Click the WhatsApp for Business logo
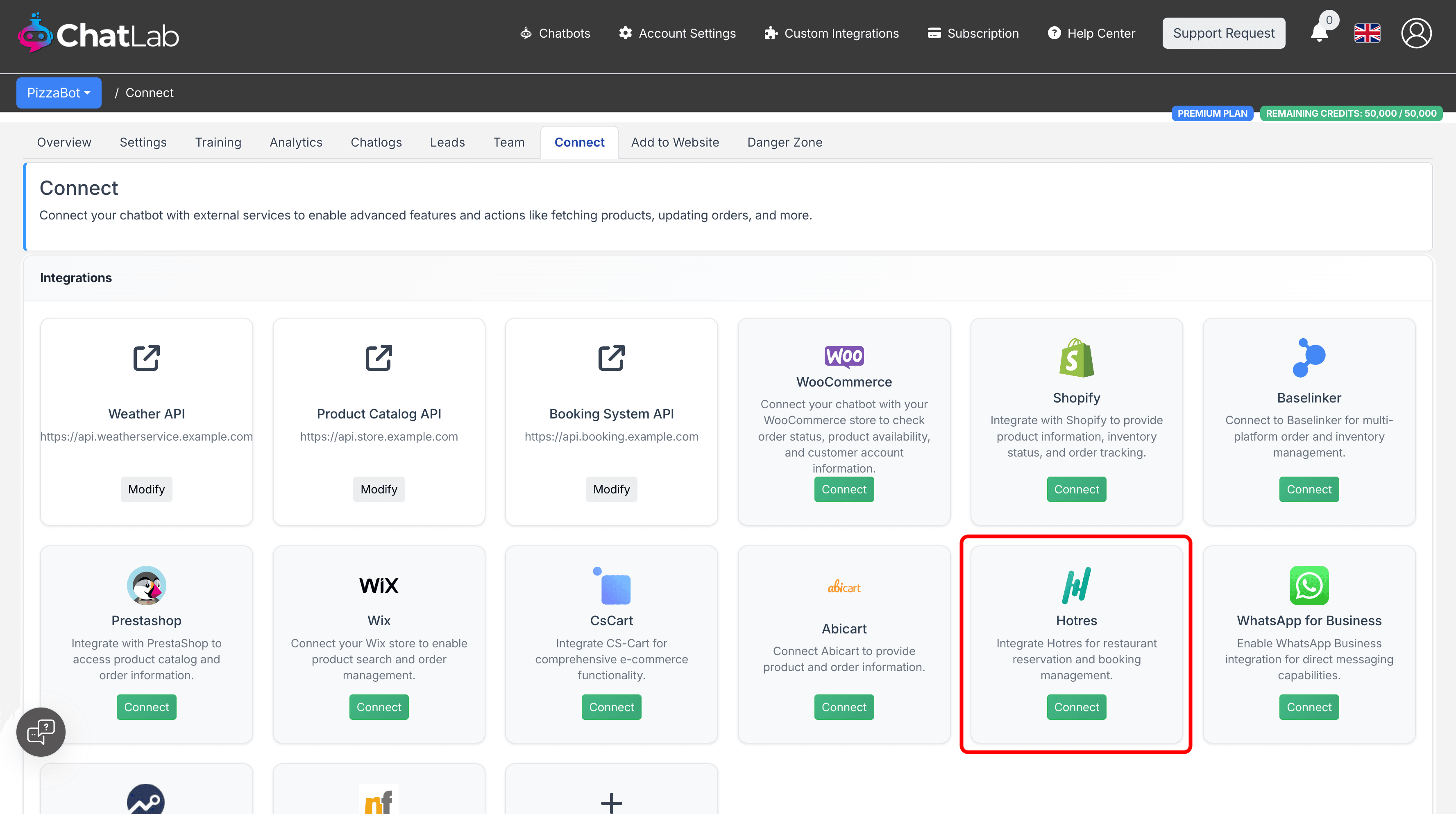Viewport: 1456px width, 814px height. pos(1309,585)
